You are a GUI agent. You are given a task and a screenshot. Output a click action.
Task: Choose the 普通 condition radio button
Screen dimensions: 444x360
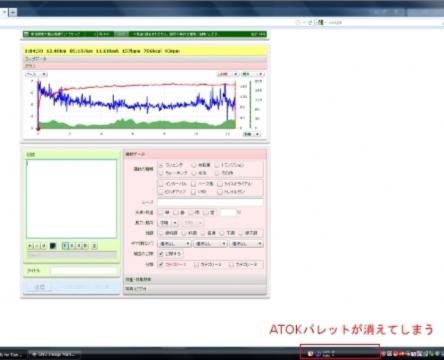point(203,233)
